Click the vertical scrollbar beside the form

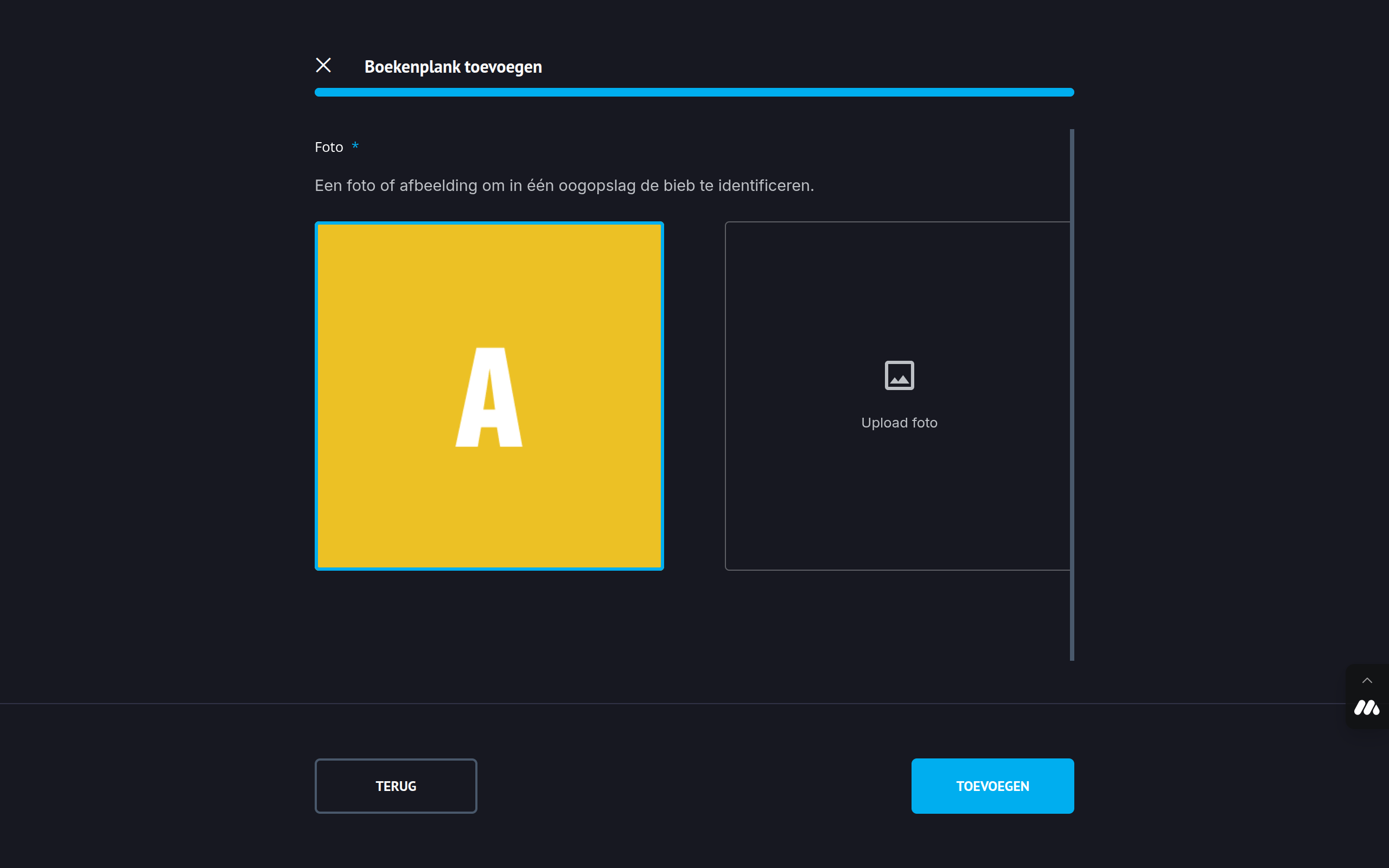point(1072,395)
